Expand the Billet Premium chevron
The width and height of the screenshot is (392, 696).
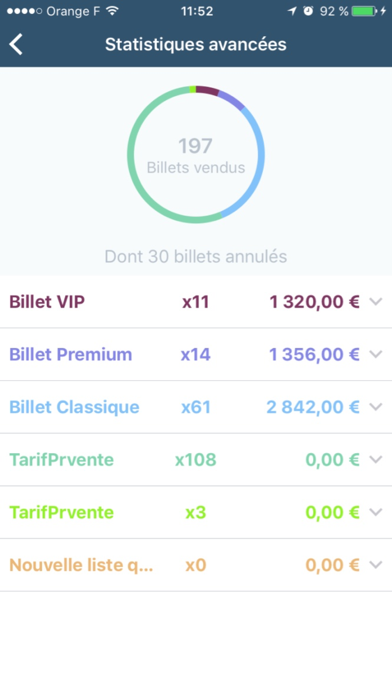click(x=376, y=354)
